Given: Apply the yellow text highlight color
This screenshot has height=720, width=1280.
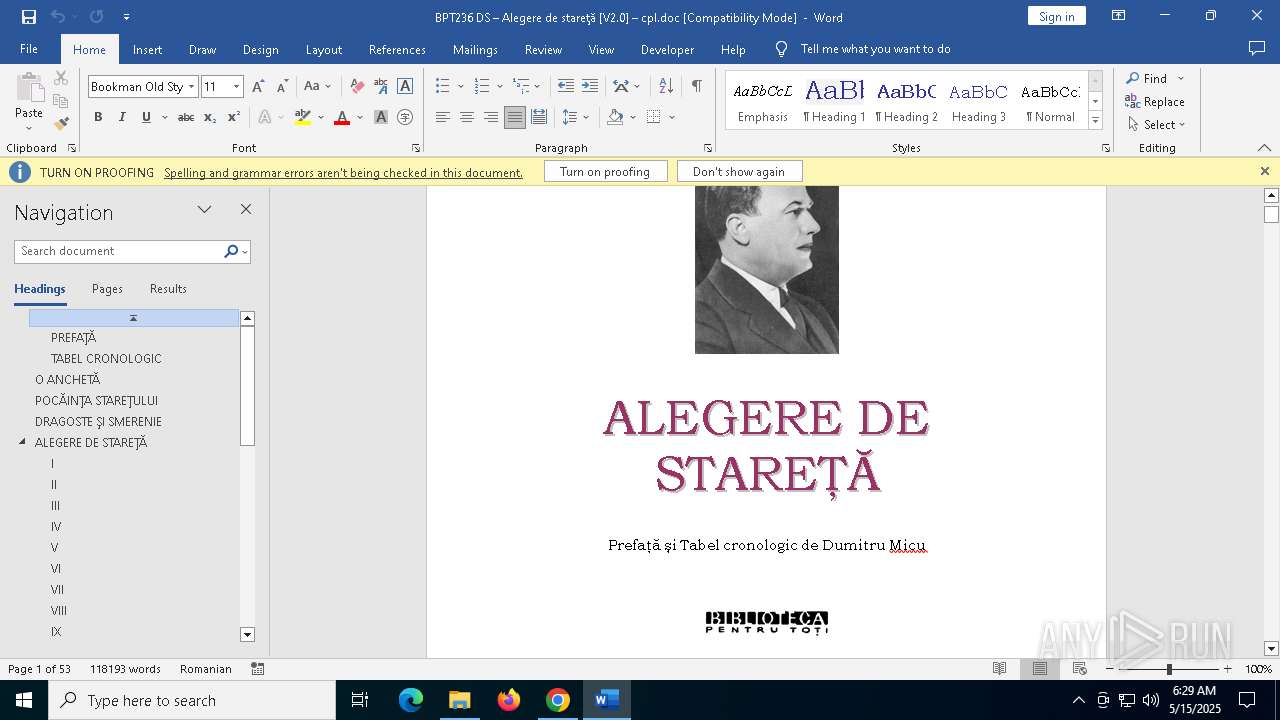Looking at the screenshot, I should click(x=303, y=117).
